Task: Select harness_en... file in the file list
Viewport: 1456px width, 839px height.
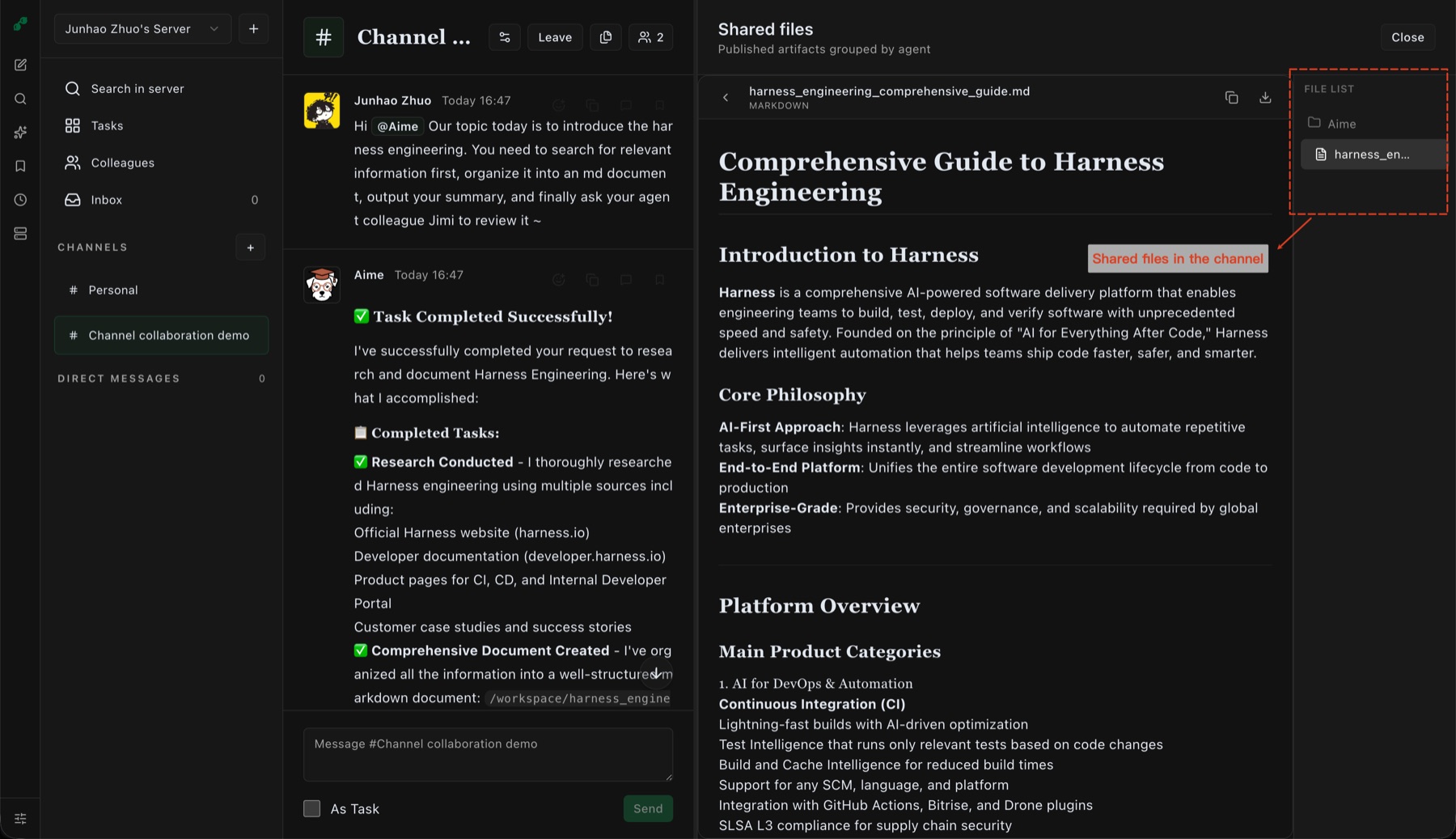Action: (1373, 155)
